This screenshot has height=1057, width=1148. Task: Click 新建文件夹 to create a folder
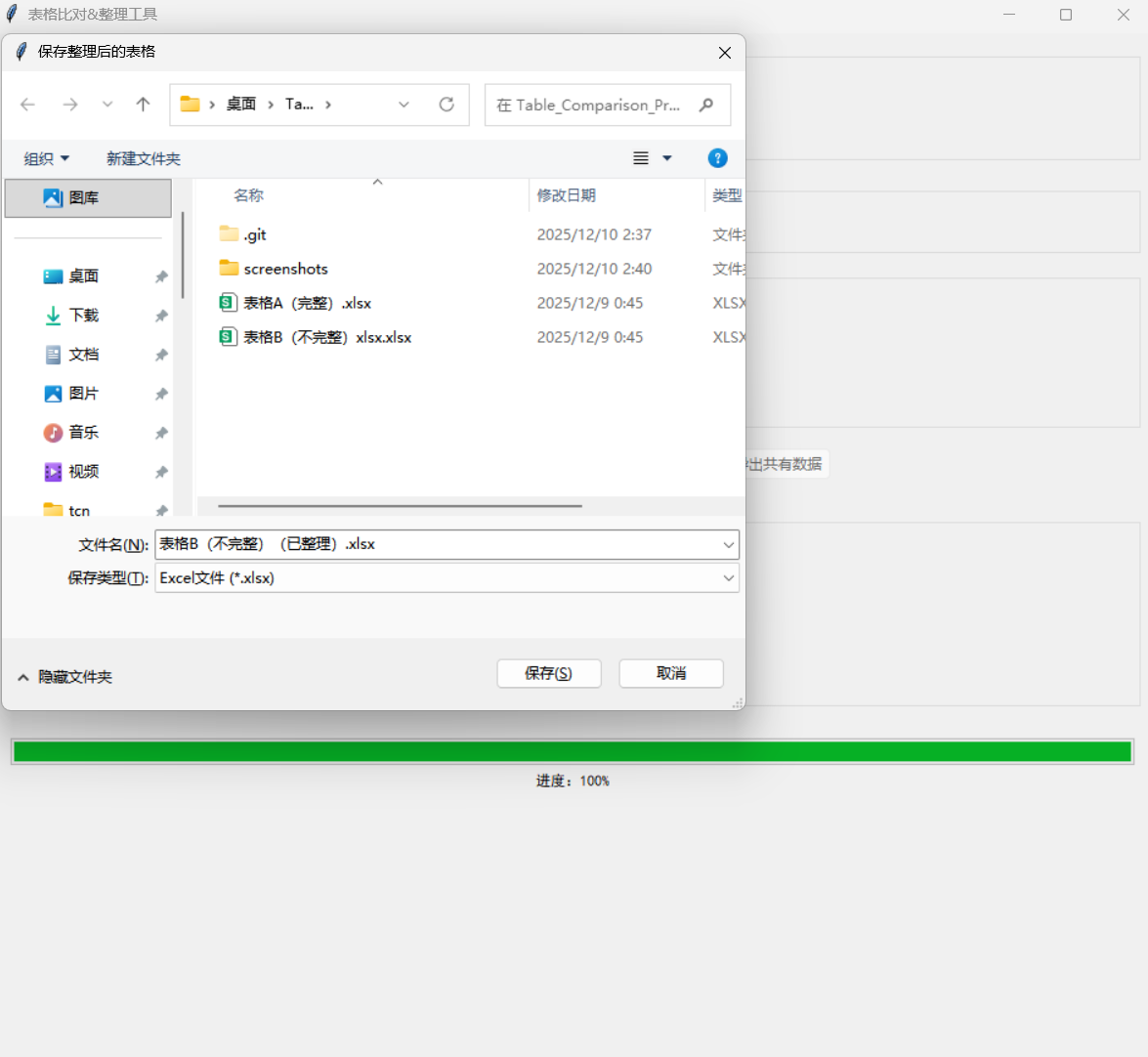click(x=143, y=159)
